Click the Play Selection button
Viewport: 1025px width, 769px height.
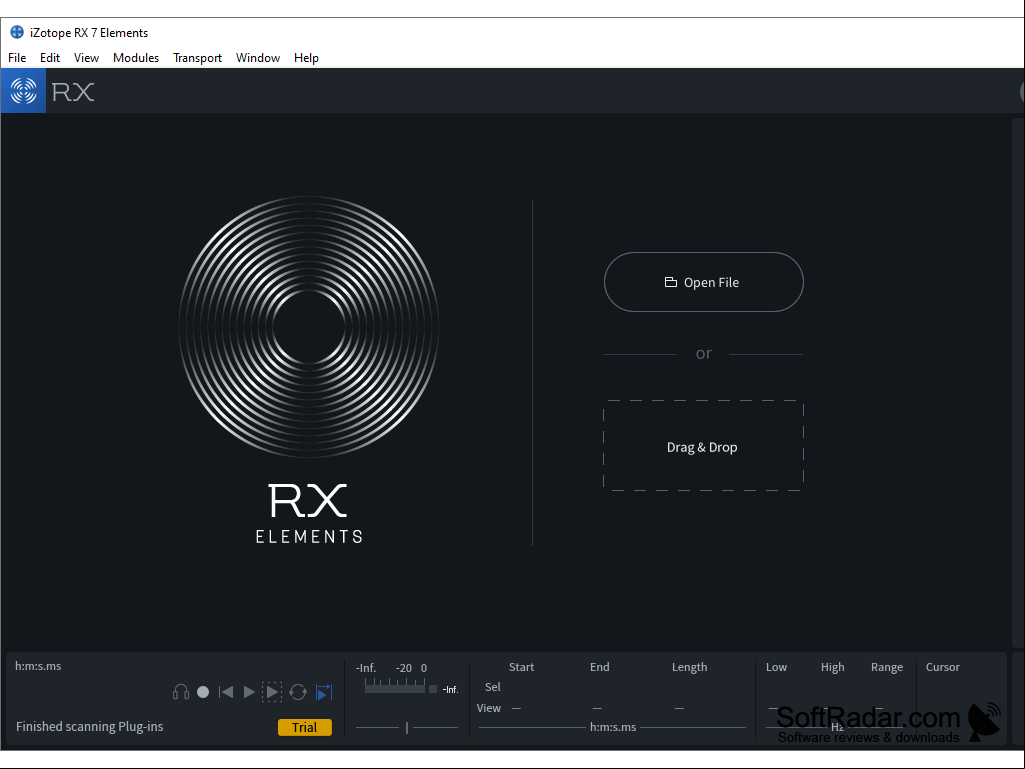272,692
